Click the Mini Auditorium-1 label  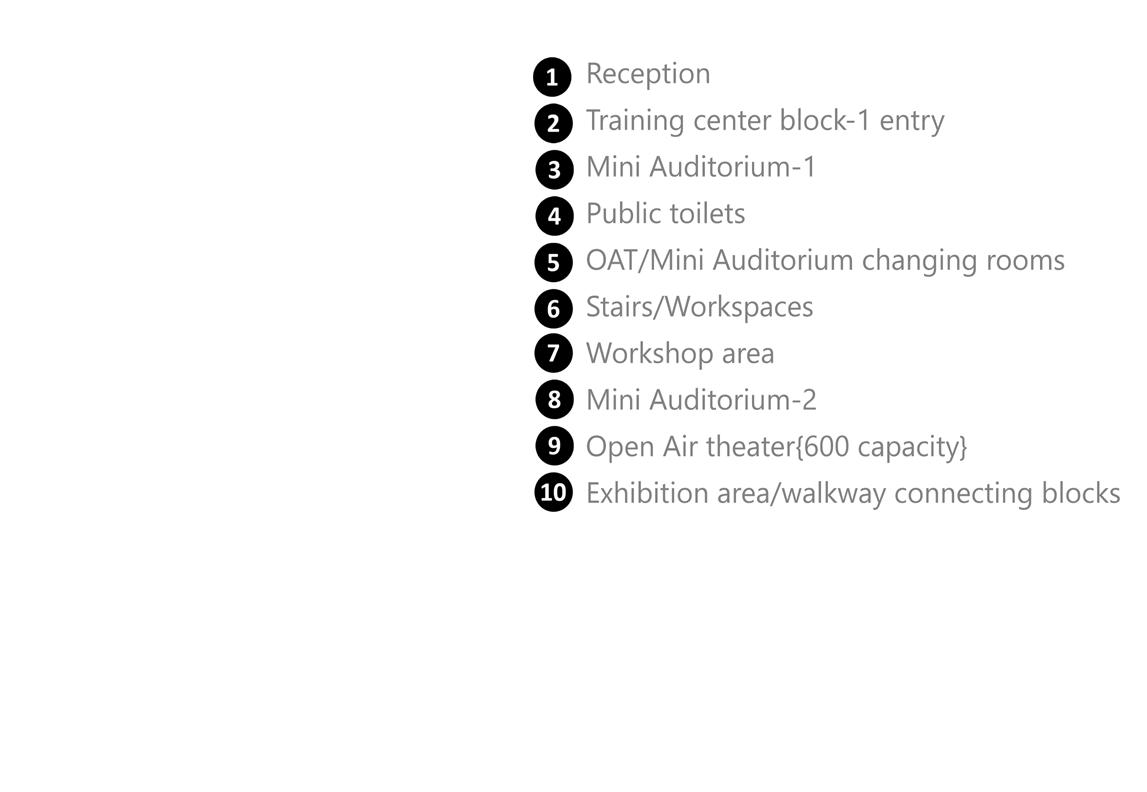(701, 167)
